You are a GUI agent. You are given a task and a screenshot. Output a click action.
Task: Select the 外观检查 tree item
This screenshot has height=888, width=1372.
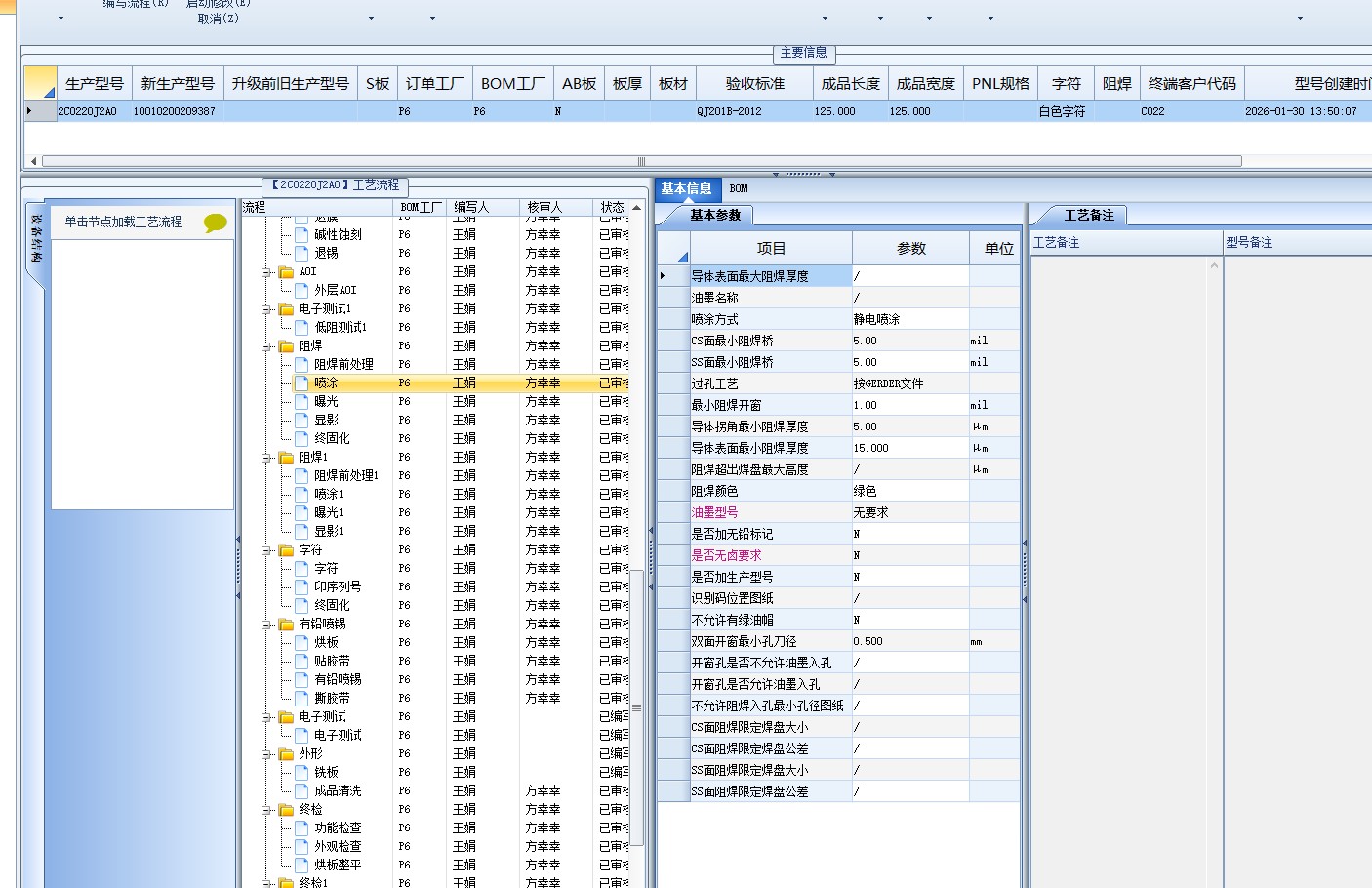(338, 847)
